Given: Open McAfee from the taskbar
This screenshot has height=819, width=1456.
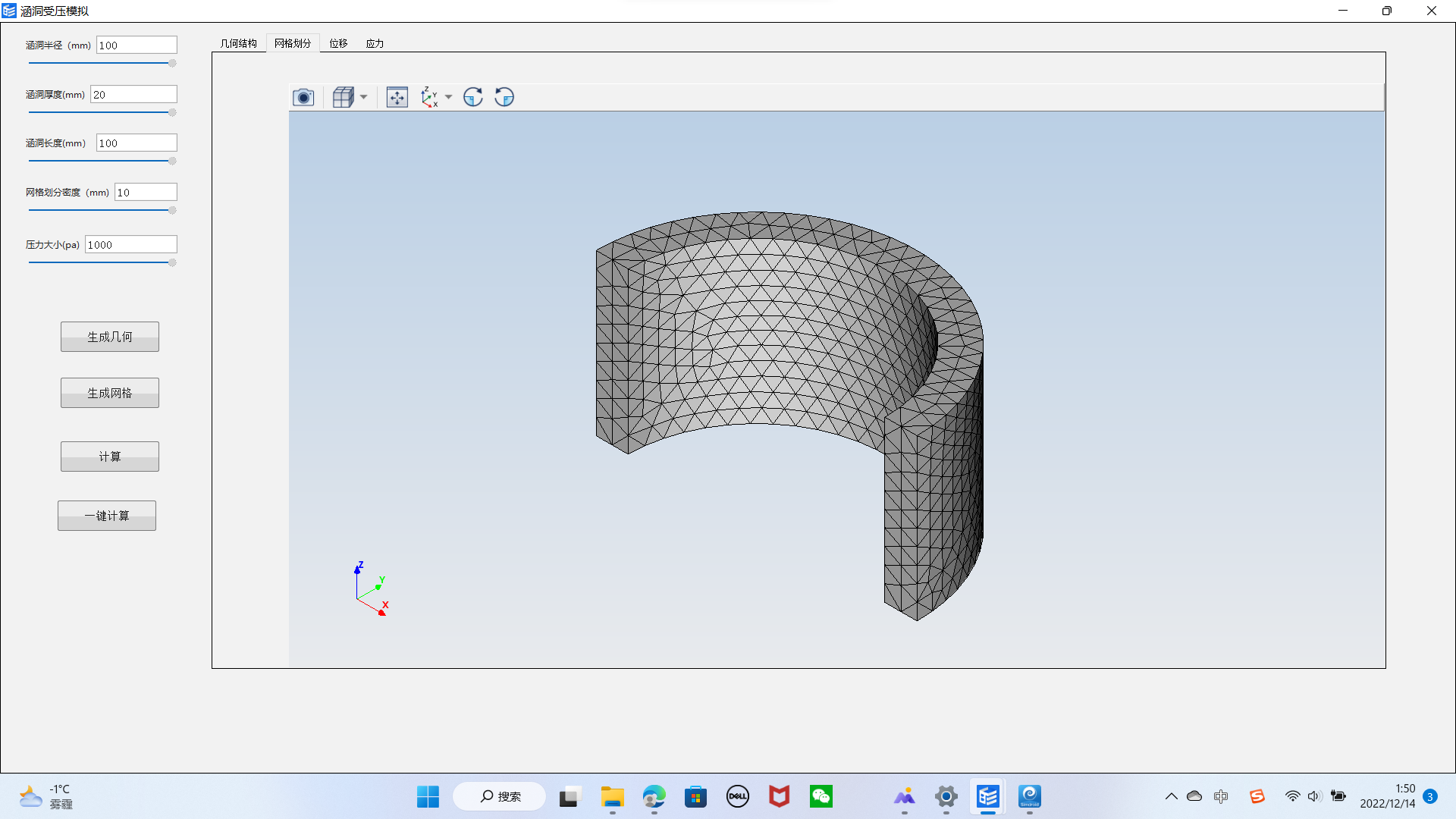Looking at the screenshot, I should coord(779,796).
